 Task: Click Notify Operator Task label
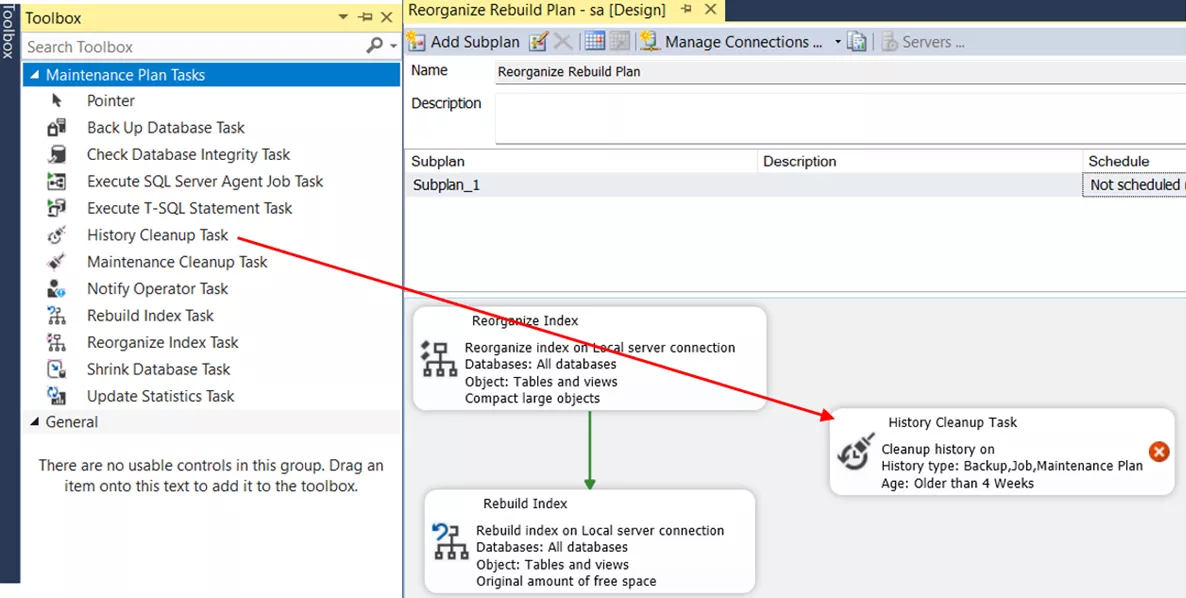pyautogui.click(x=157, y=289)
